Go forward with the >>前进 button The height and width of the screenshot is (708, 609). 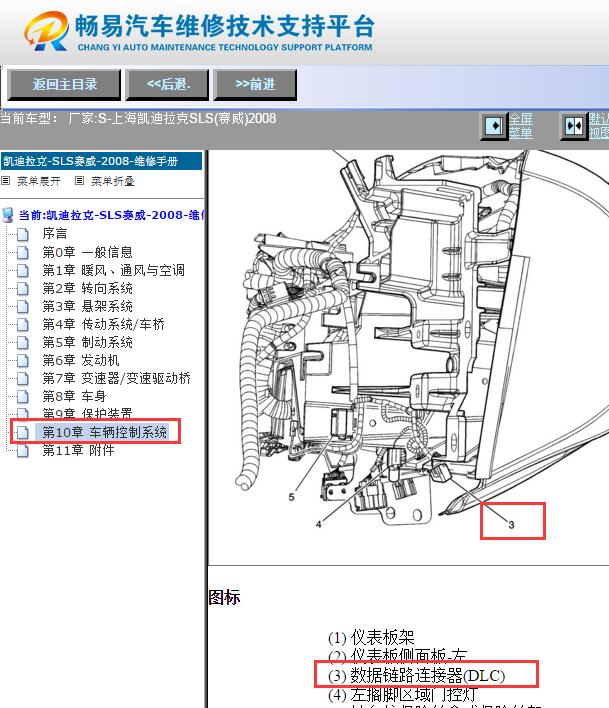click(255, 84)
